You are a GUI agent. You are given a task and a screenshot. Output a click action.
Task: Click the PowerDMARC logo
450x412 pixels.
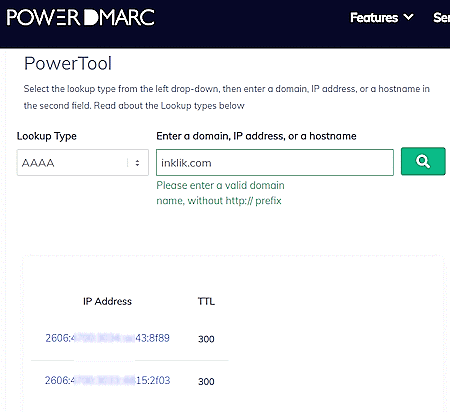click(80, 17)
